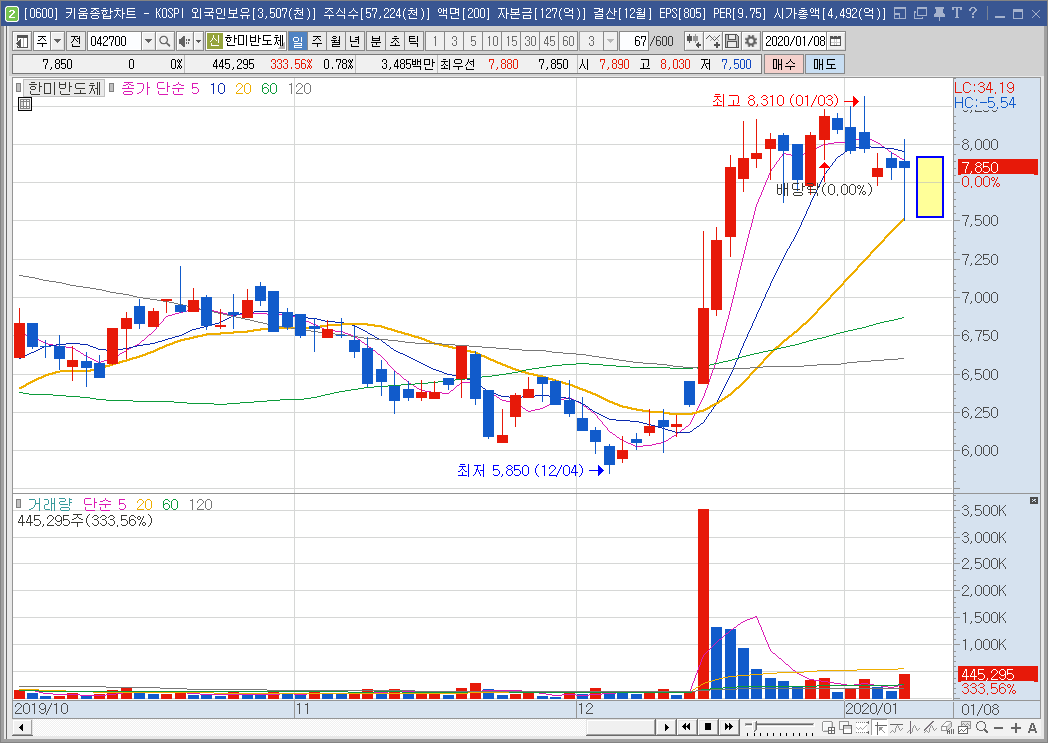The height and width of the screenshot is (743, 1048).
Task: Click the play button in replay controls
Action: (x=666, y=727)
